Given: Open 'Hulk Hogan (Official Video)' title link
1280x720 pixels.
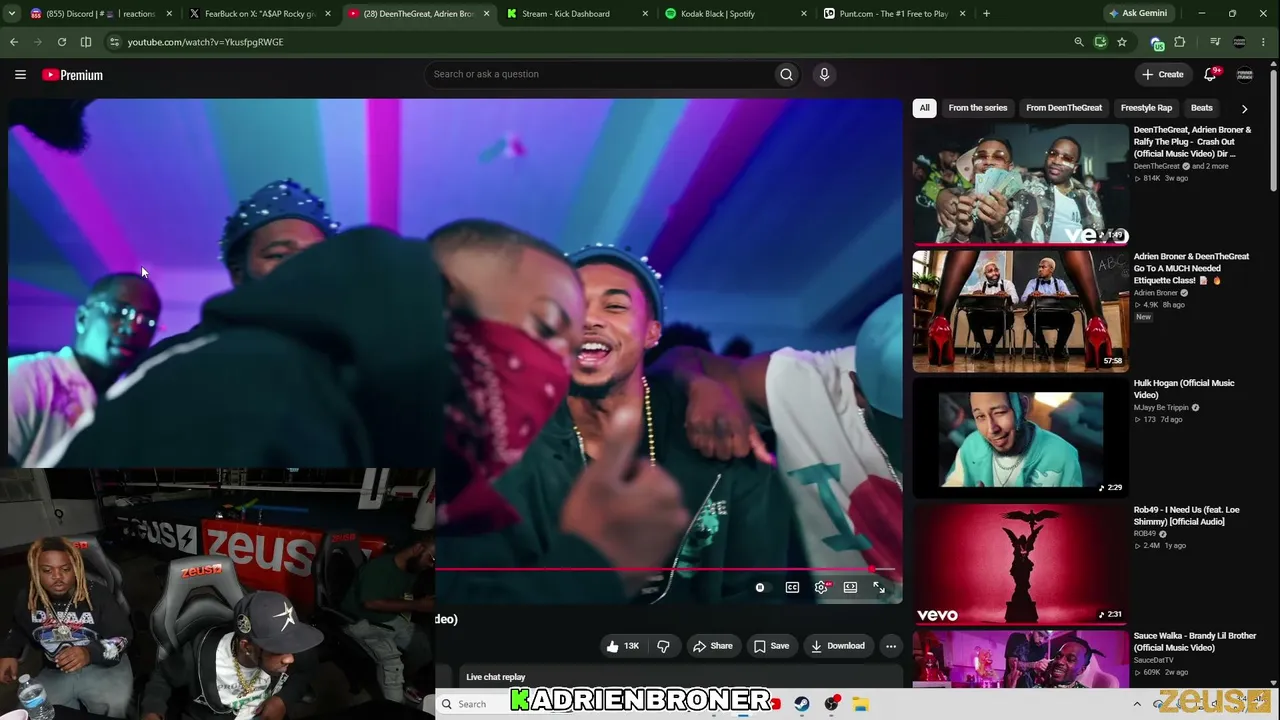Looking at the screenshot, I should [x=1184, y=389].
